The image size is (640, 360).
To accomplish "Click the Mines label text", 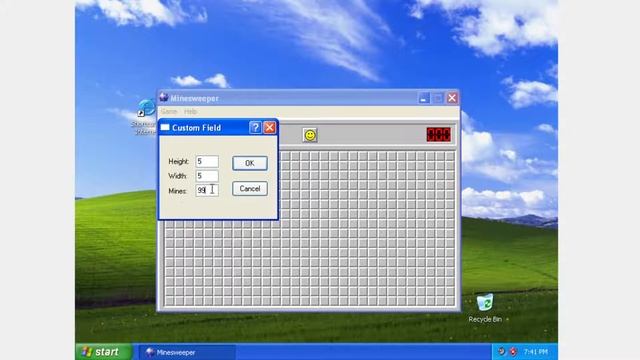I will pyautogui.click(x=178, y=191).
